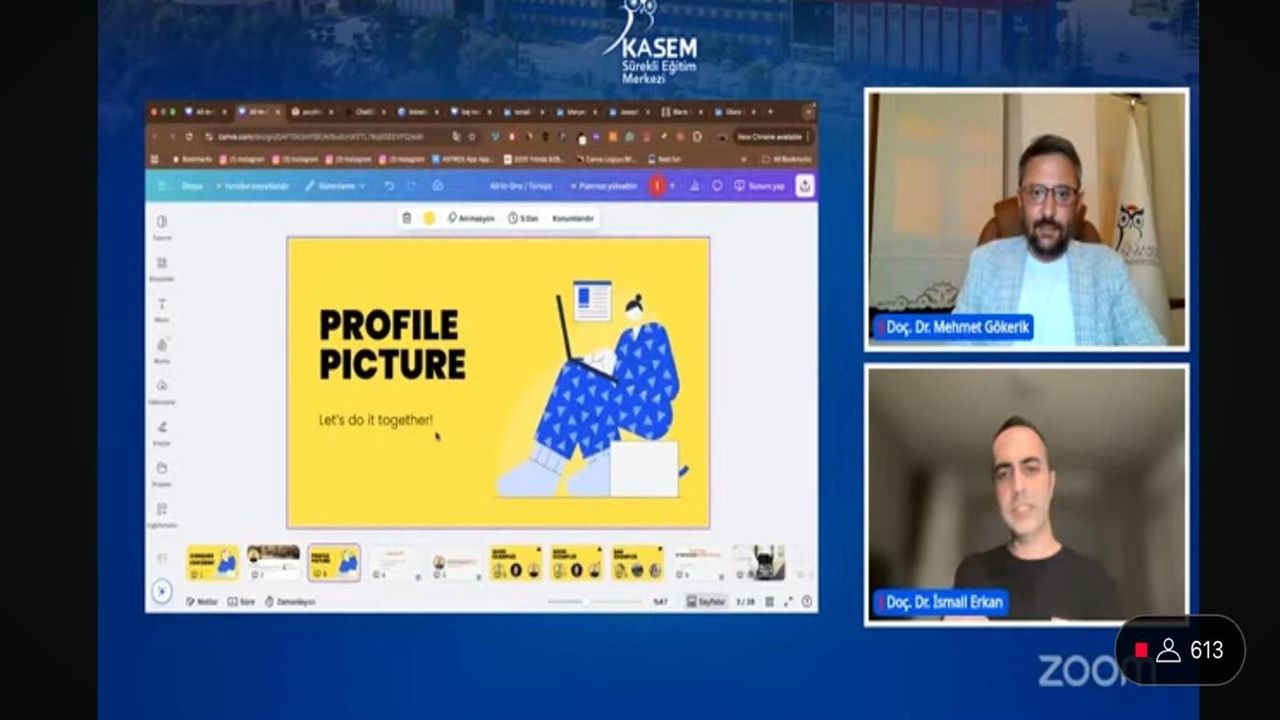Toggle the Notlar notes panel

pos(202,602)
